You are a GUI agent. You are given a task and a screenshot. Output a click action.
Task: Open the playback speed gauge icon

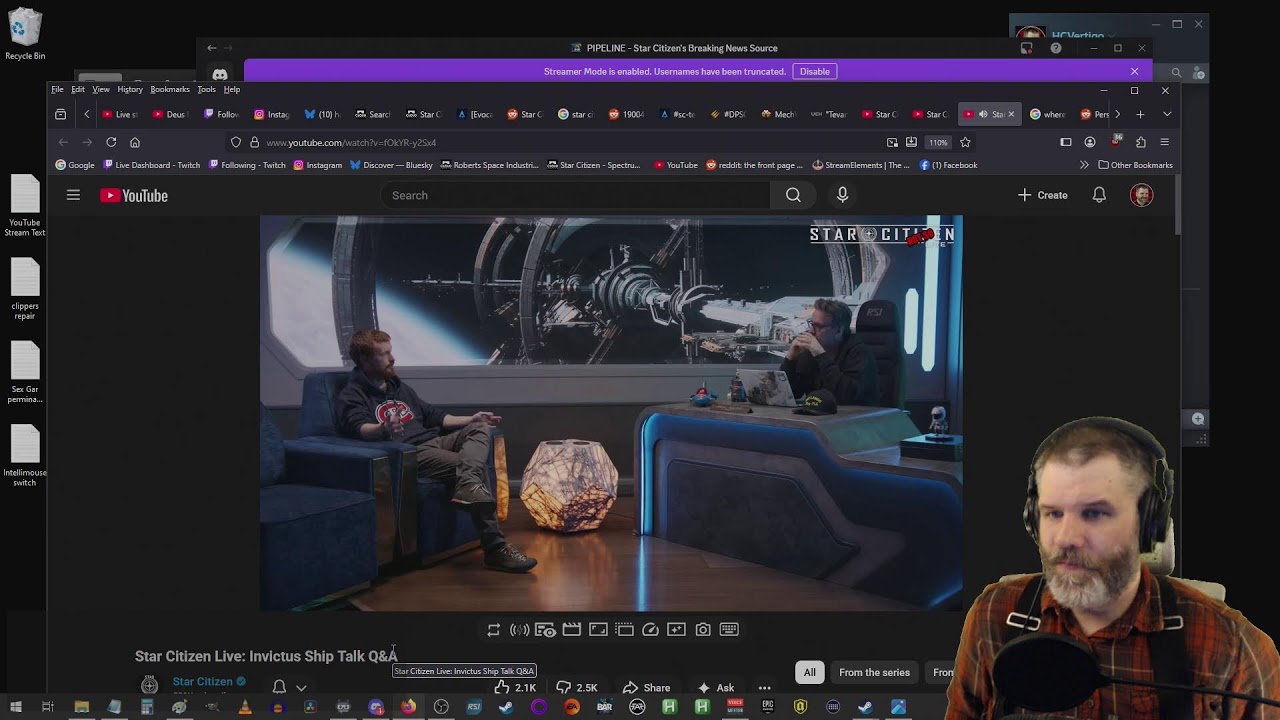(650, 630)
